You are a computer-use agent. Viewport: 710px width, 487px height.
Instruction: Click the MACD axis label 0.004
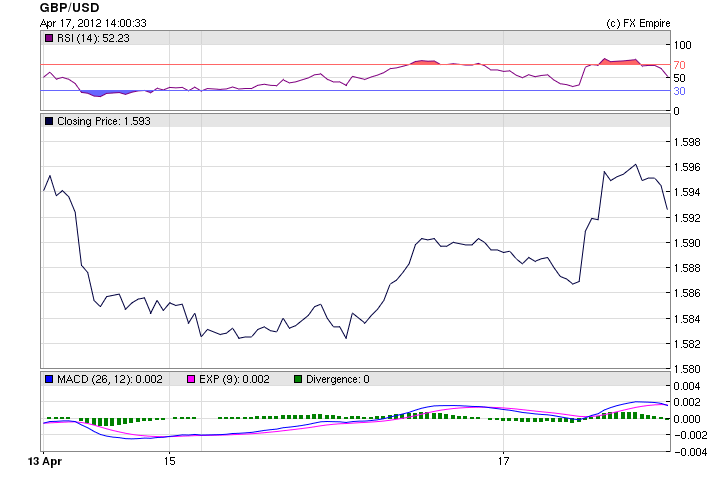tap(687, 386)
